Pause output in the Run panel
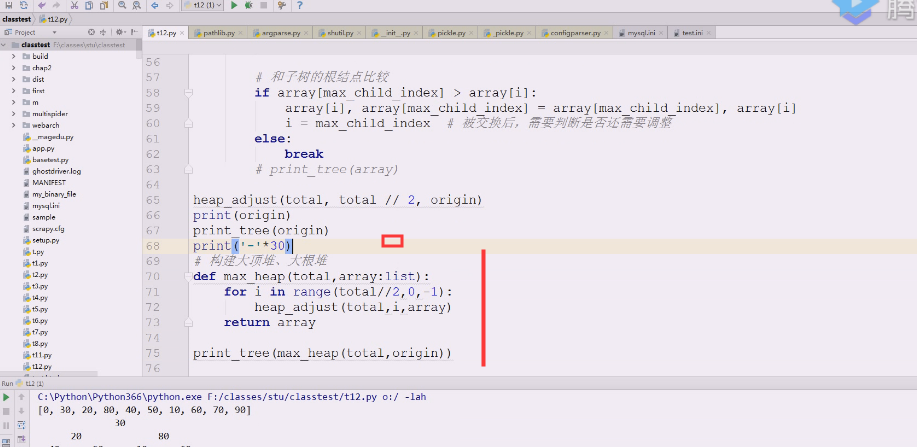Viewport: 917px width, 447px height. click(6, 425)
